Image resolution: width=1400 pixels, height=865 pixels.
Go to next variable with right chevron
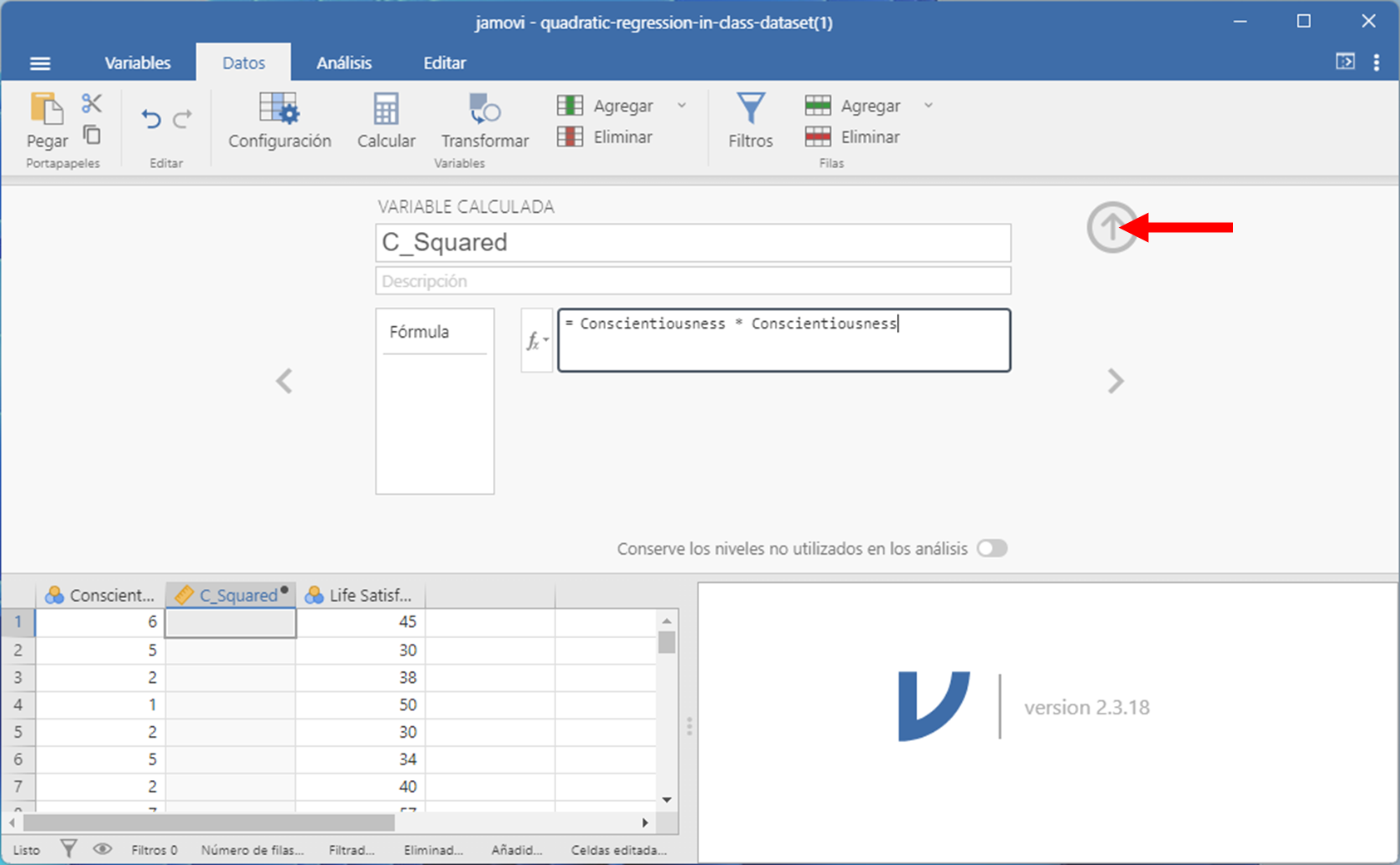tap(1116, 382)
